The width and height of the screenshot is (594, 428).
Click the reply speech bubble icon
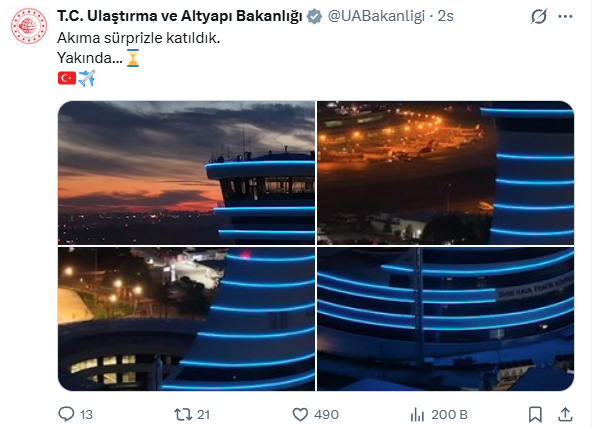66,414
